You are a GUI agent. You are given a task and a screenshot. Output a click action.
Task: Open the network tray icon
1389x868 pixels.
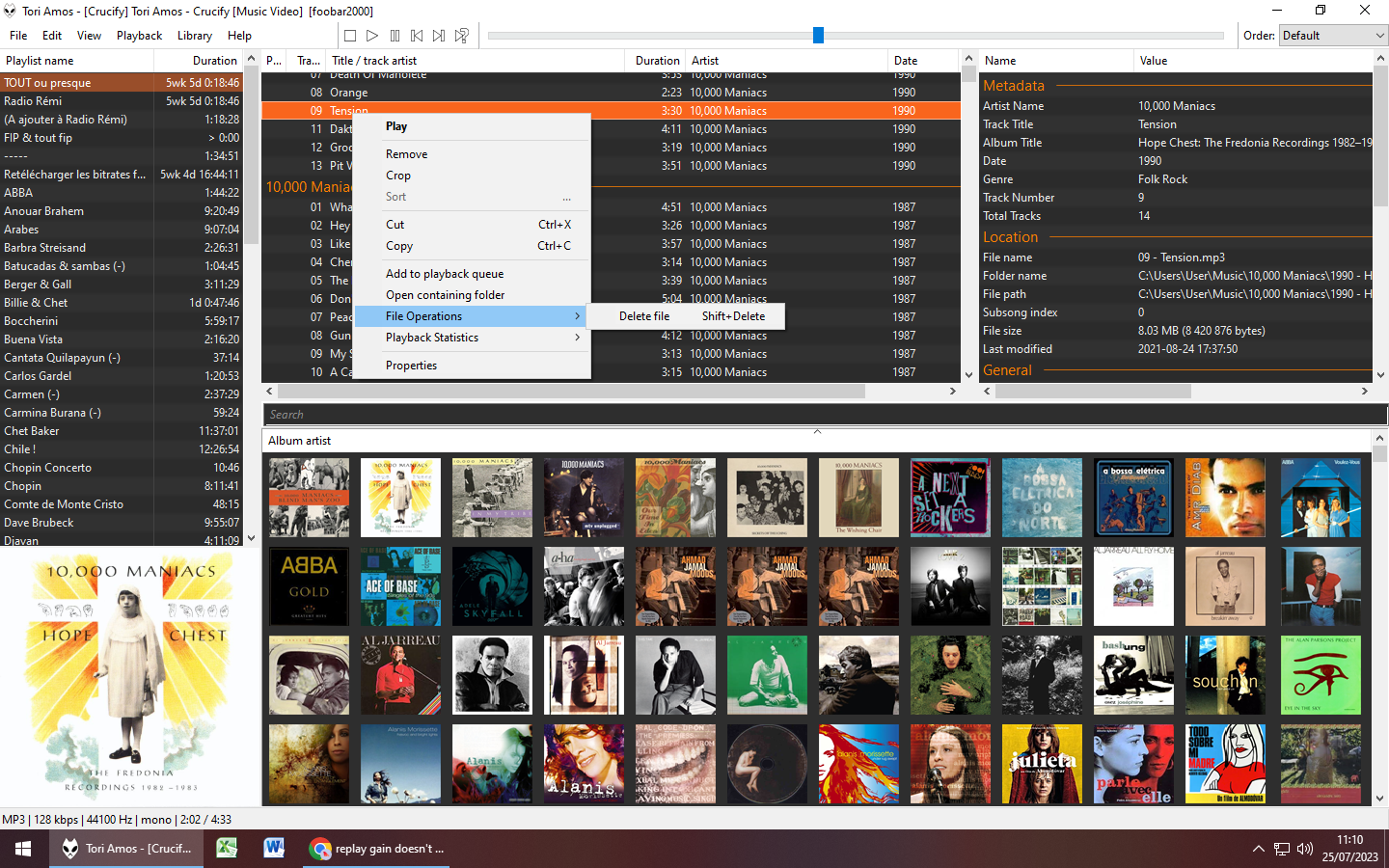(1282, 849)
